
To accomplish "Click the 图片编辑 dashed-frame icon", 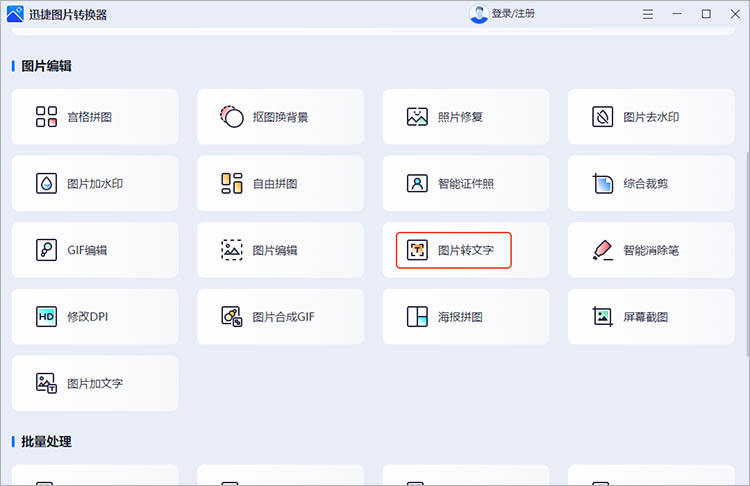I will (232, 250).
